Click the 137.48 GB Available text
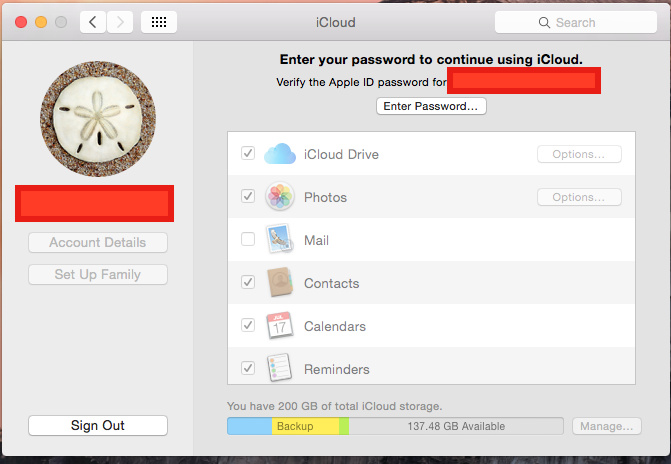 456,426
